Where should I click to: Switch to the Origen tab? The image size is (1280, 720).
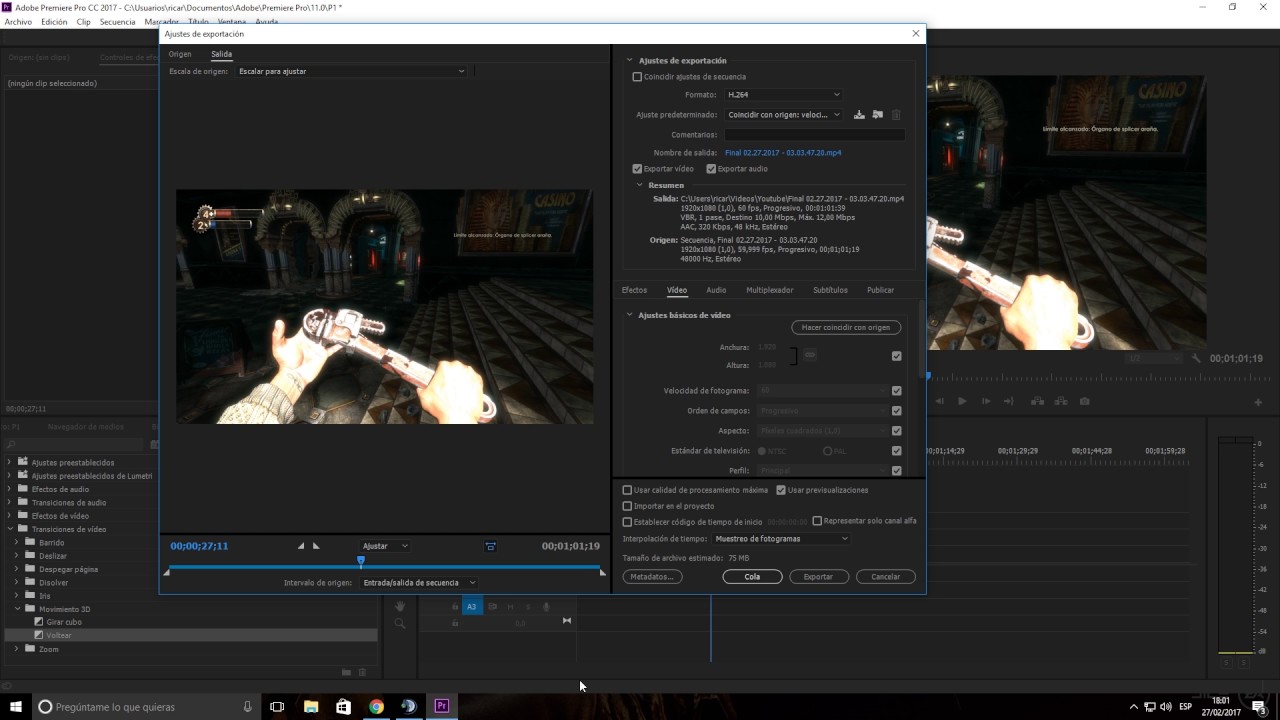[x=180, y=54]
